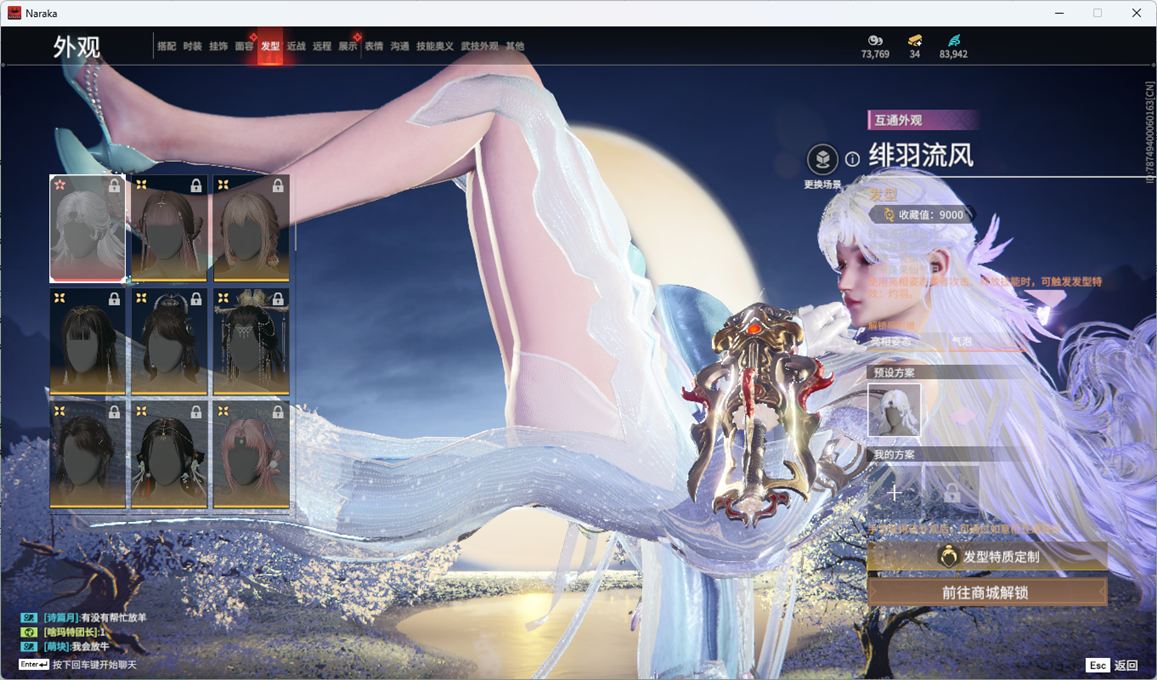The height and width of the screenshot is (680, 1157).
Task: Click the chat message from 啥玛特团长
Action: tap(75, 632)
